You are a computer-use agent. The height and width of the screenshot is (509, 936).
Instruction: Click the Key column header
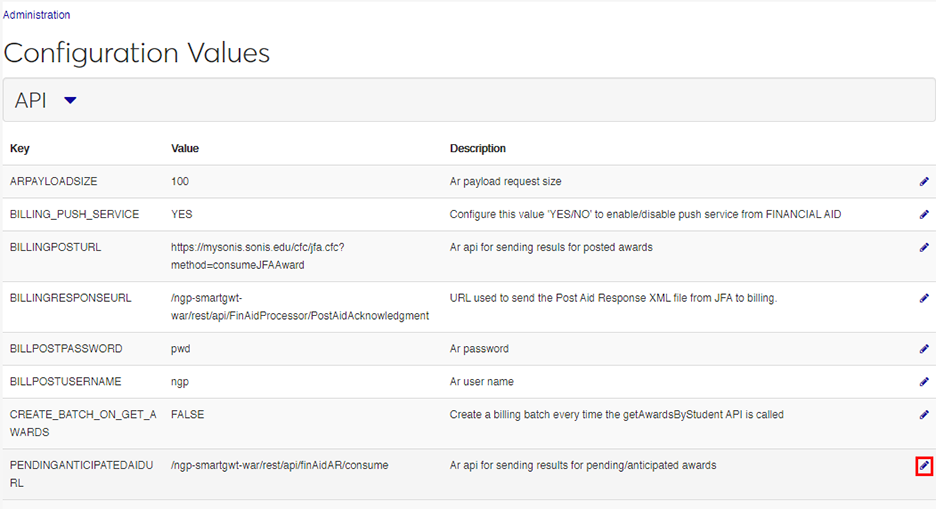(x=20, y=149)
